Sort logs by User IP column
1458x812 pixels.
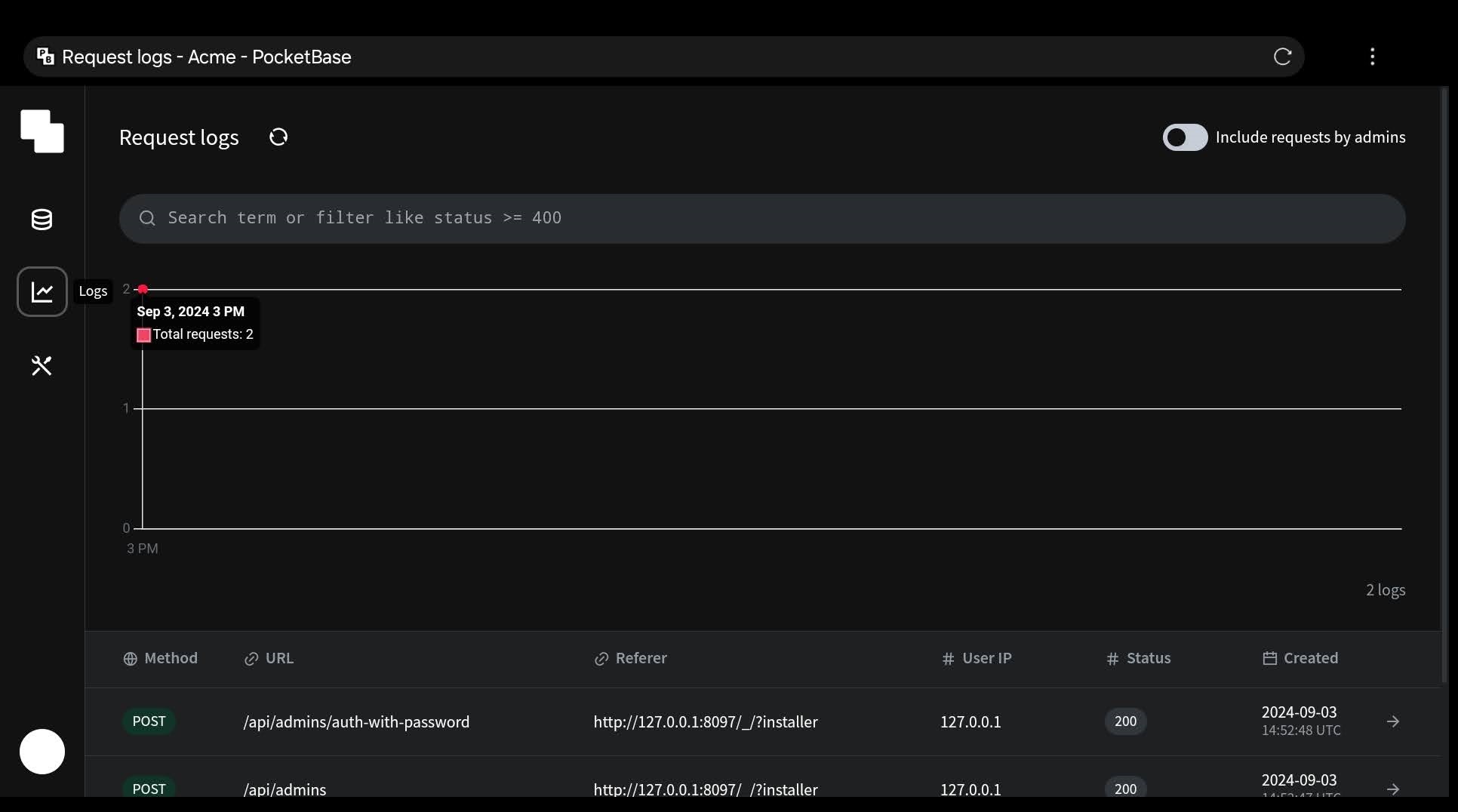point(977,658)
